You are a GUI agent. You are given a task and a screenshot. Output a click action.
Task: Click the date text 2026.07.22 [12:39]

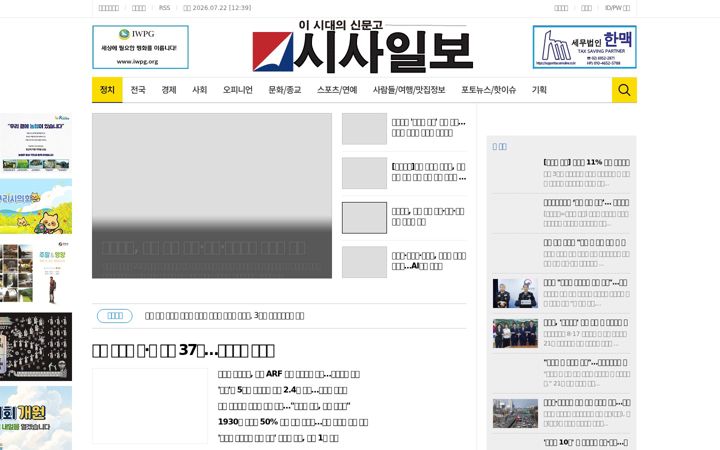coord(222,8)
